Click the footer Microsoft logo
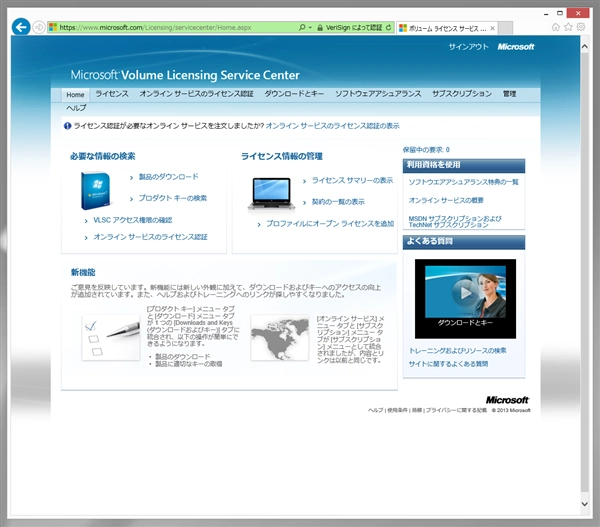The image size is (600, 527). [507, 400]
